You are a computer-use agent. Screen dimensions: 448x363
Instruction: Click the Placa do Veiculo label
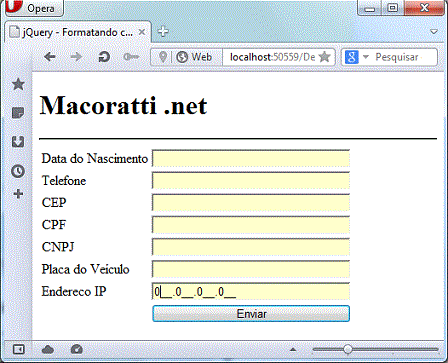coord(85,269)
